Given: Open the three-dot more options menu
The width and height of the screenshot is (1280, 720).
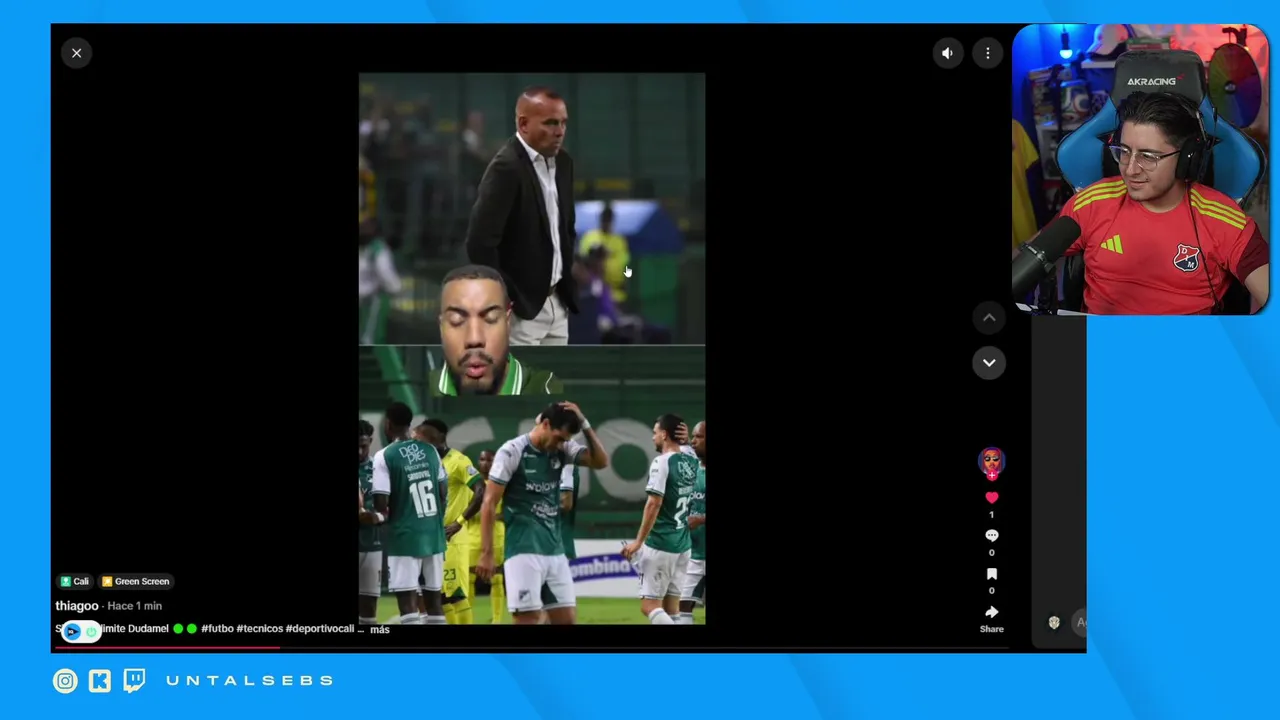Looking at the screenshot, I should (x=988, y=53).
